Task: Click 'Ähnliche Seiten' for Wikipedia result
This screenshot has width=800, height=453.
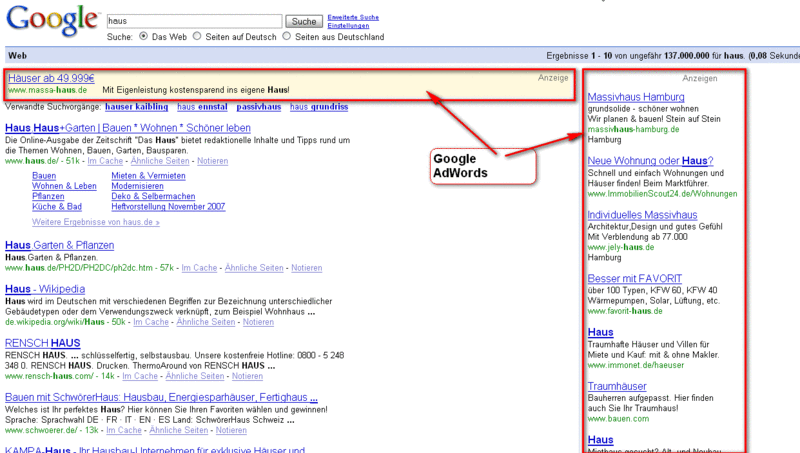Action: pyautogui.click(x=206, y=322)
